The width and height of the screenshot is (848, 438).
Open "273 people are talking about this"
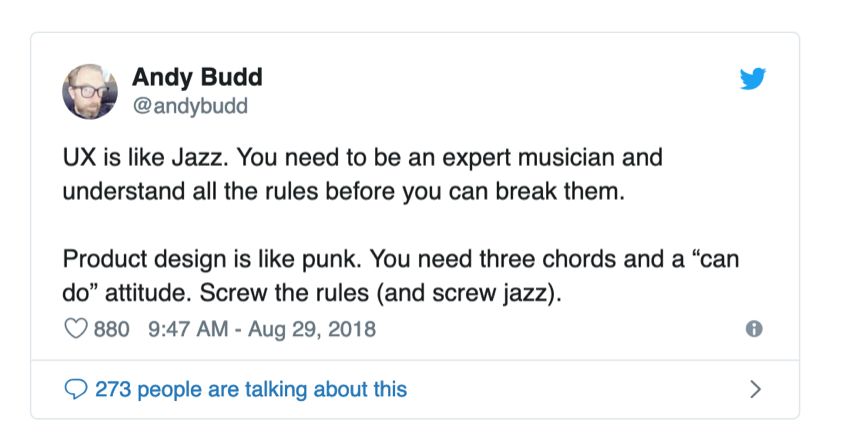point(250,389)
